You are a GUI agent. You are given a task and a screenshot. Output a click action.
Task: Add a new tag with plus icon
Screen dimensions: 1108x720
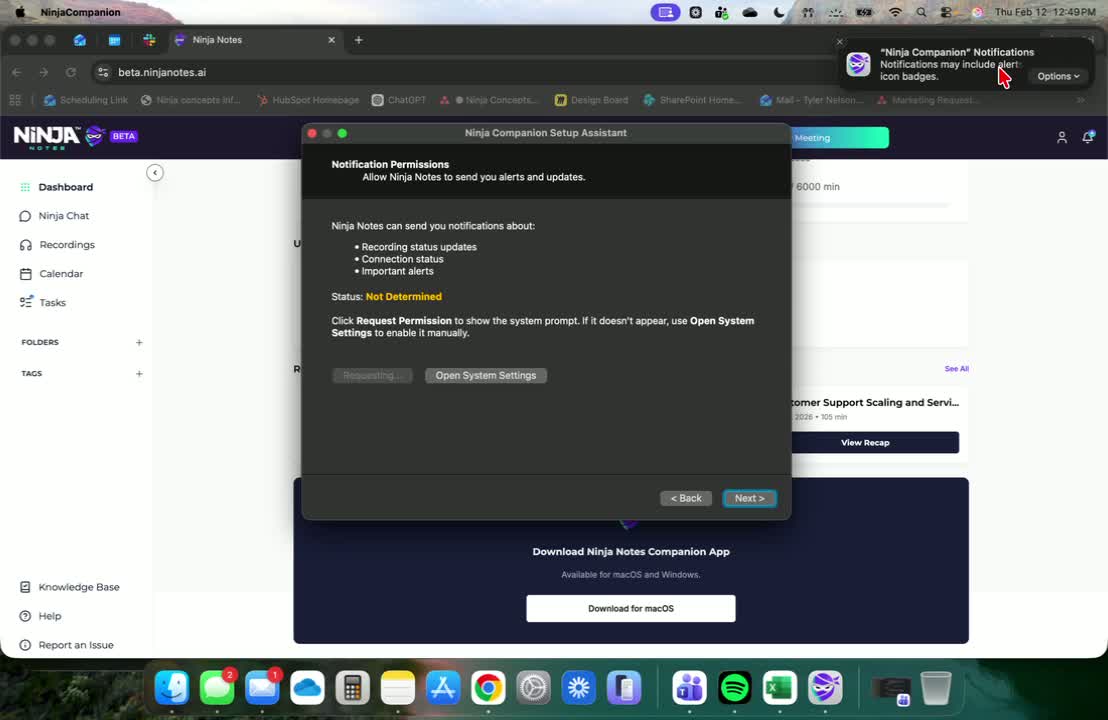pos(139,374)
